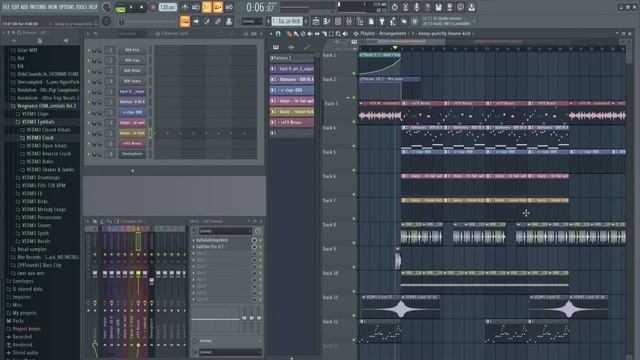Toggle the Pattern/Song mode switch
The width and height of the screenshot is (640, 360).
pos(120,7)
